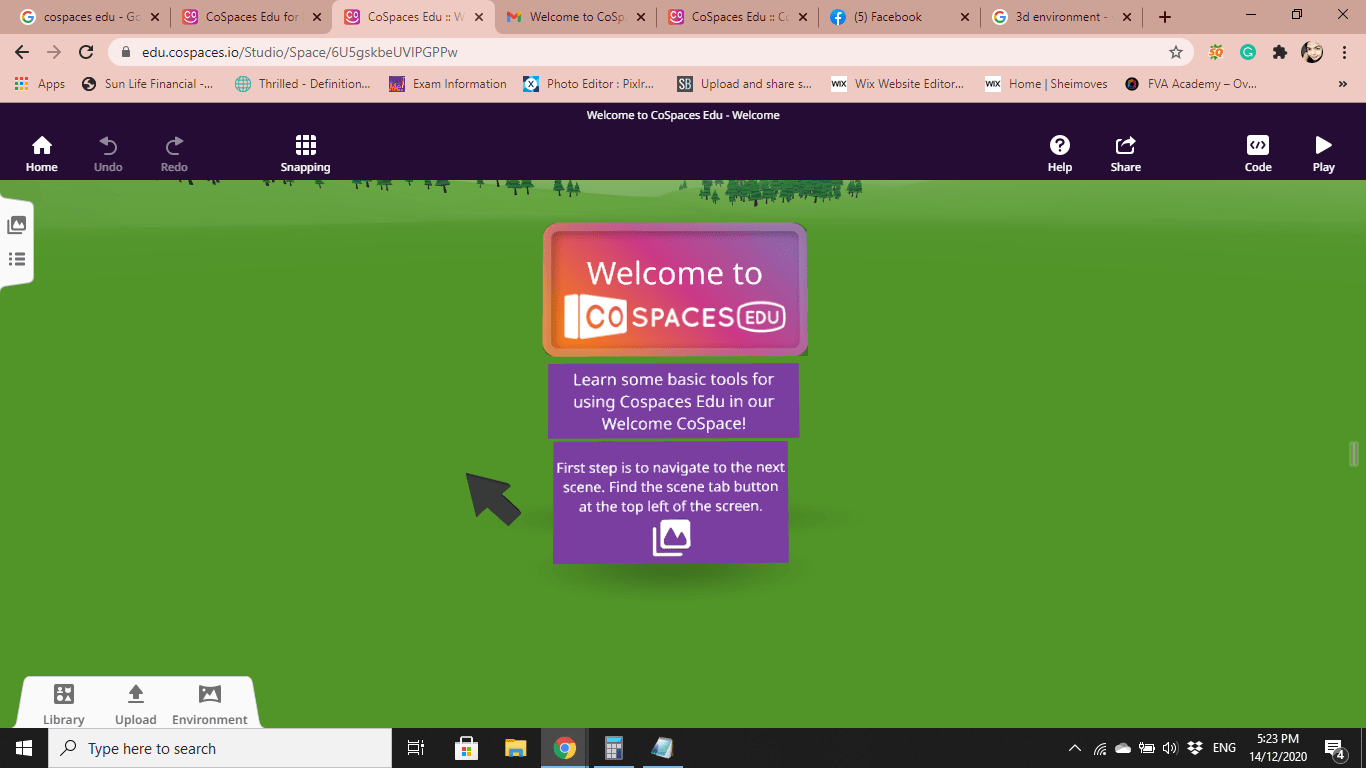1366x768 pixels.
Task: Play the CoSpace scene
Action: coord(1323,154)
